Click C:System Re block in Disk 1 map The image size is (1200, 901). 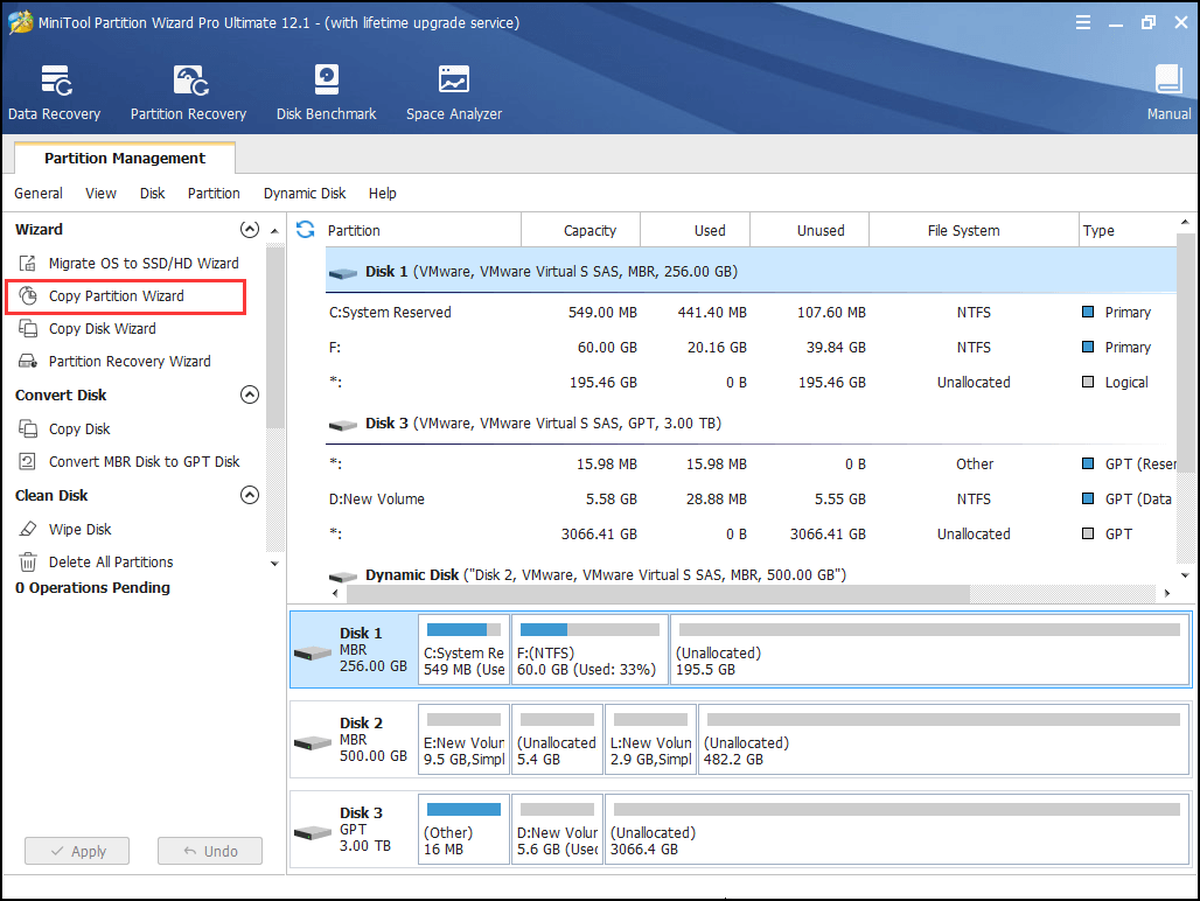464,649
